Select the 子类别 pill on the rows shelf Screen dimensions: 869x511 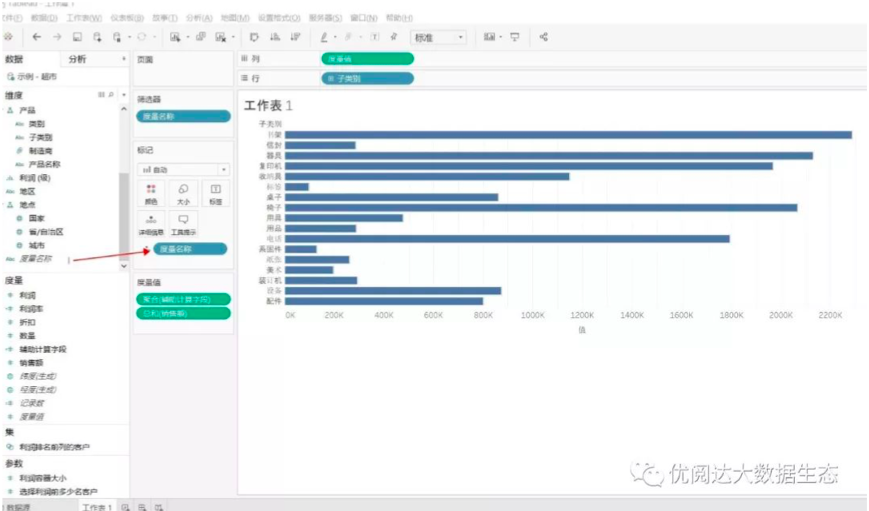coord(366,77)
